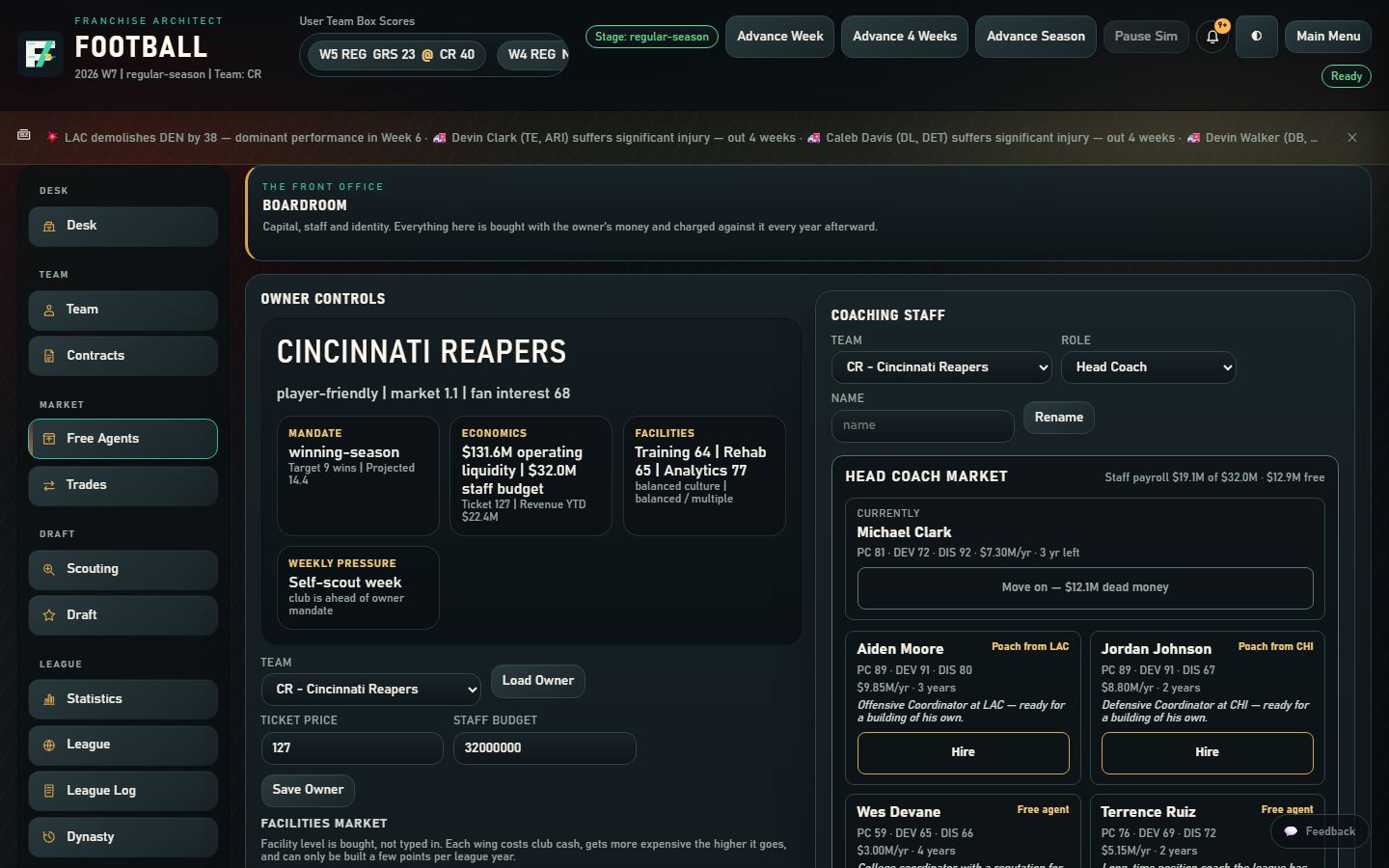Click the Rename button

coord(1059,418)
